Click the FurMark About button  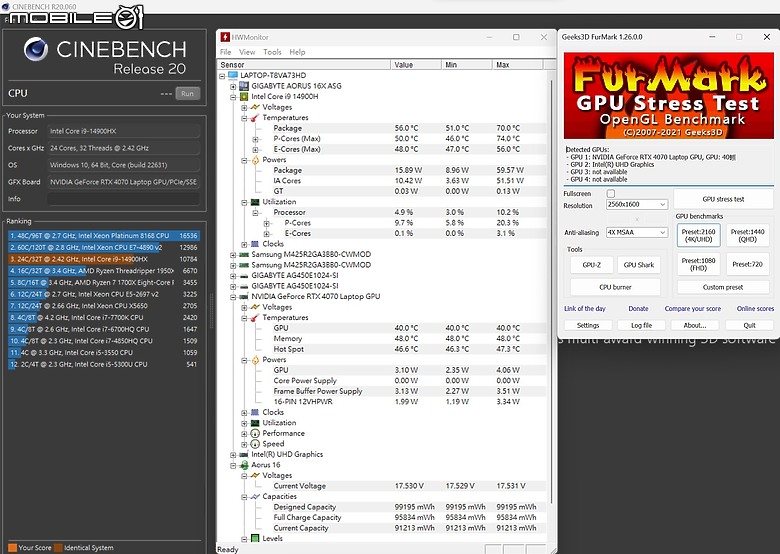(695, 325)
